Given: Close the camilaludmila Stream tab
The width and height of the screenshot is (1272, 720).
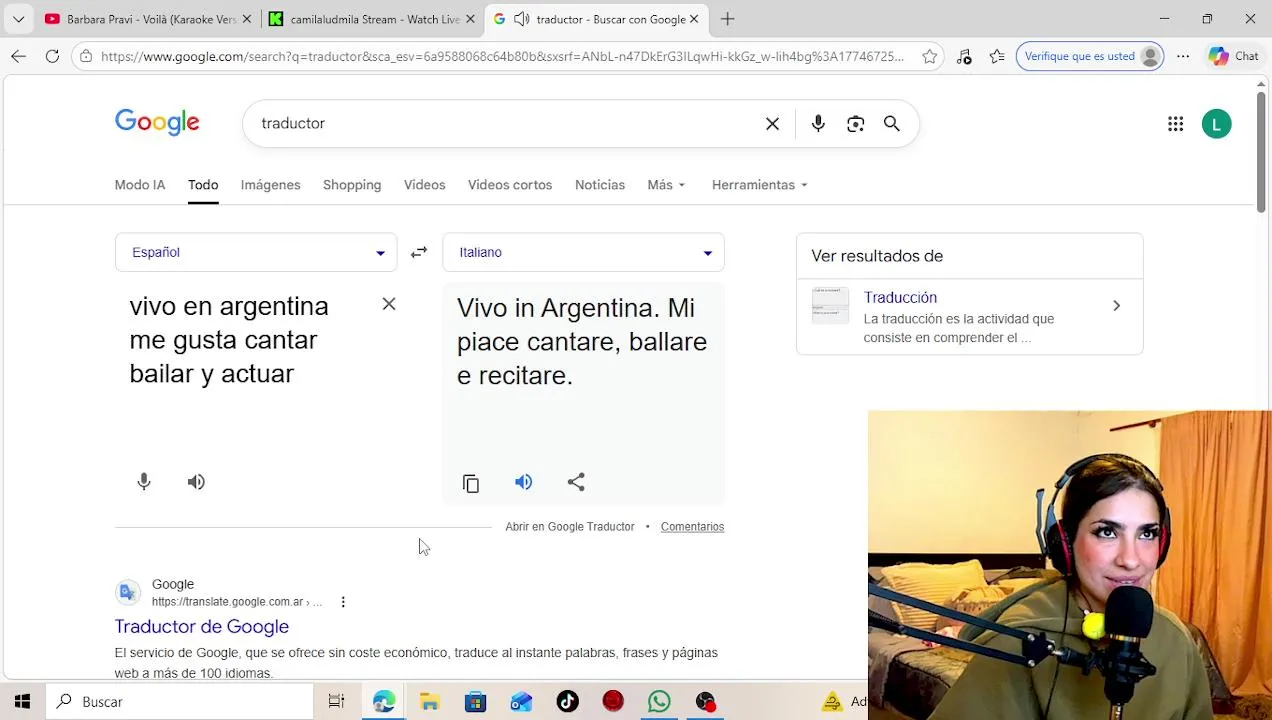Looking at the screenshot, I should pos(470,19).
